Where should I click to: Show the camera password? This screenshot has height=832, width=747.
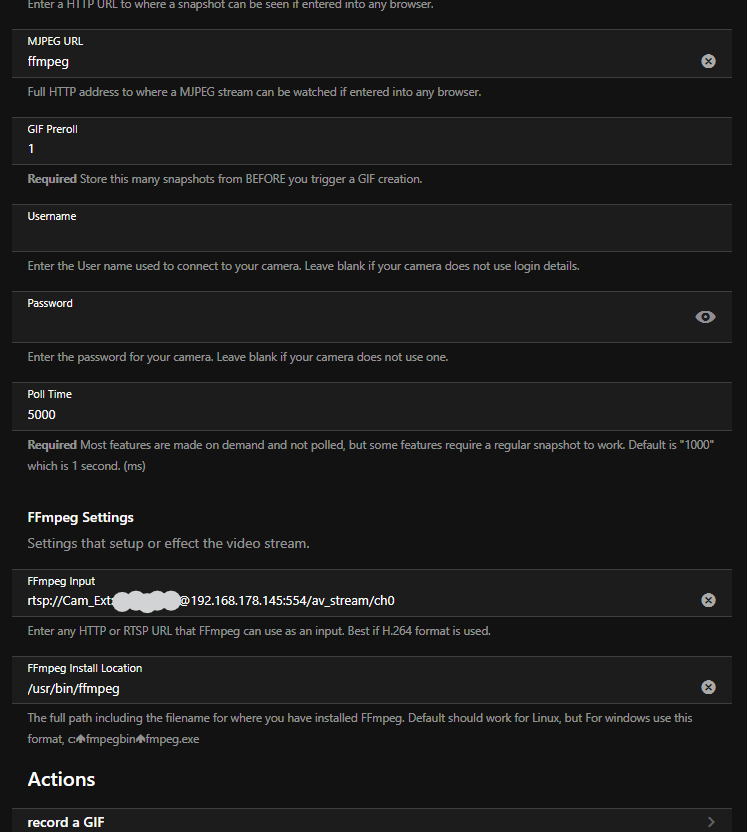click(x=705, y=317)
